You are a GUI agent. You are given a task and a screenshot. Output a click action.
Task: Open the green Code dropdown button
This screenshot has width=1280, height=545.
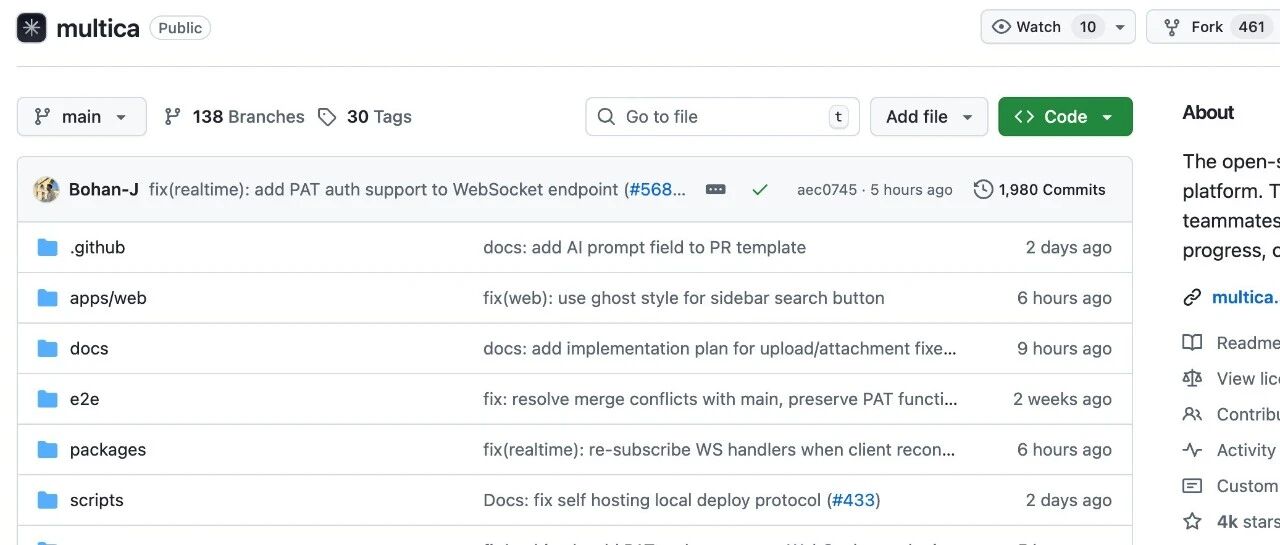pos(1065,117)
